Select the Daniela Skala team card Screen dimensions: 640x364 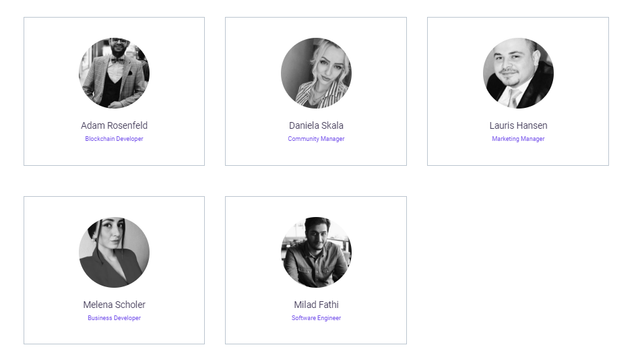[x=316, y=91]
